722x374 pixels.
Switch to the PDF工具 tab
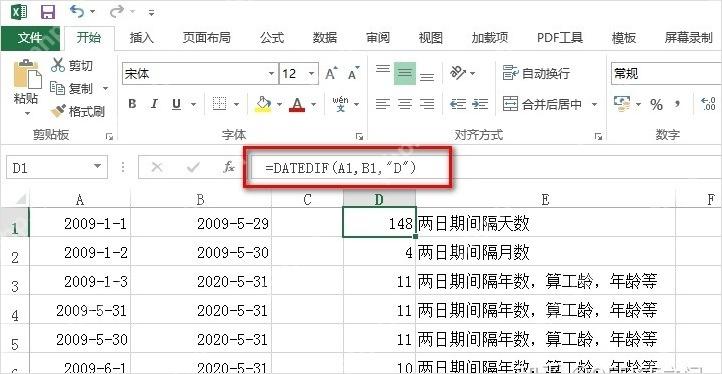[560, 38]
